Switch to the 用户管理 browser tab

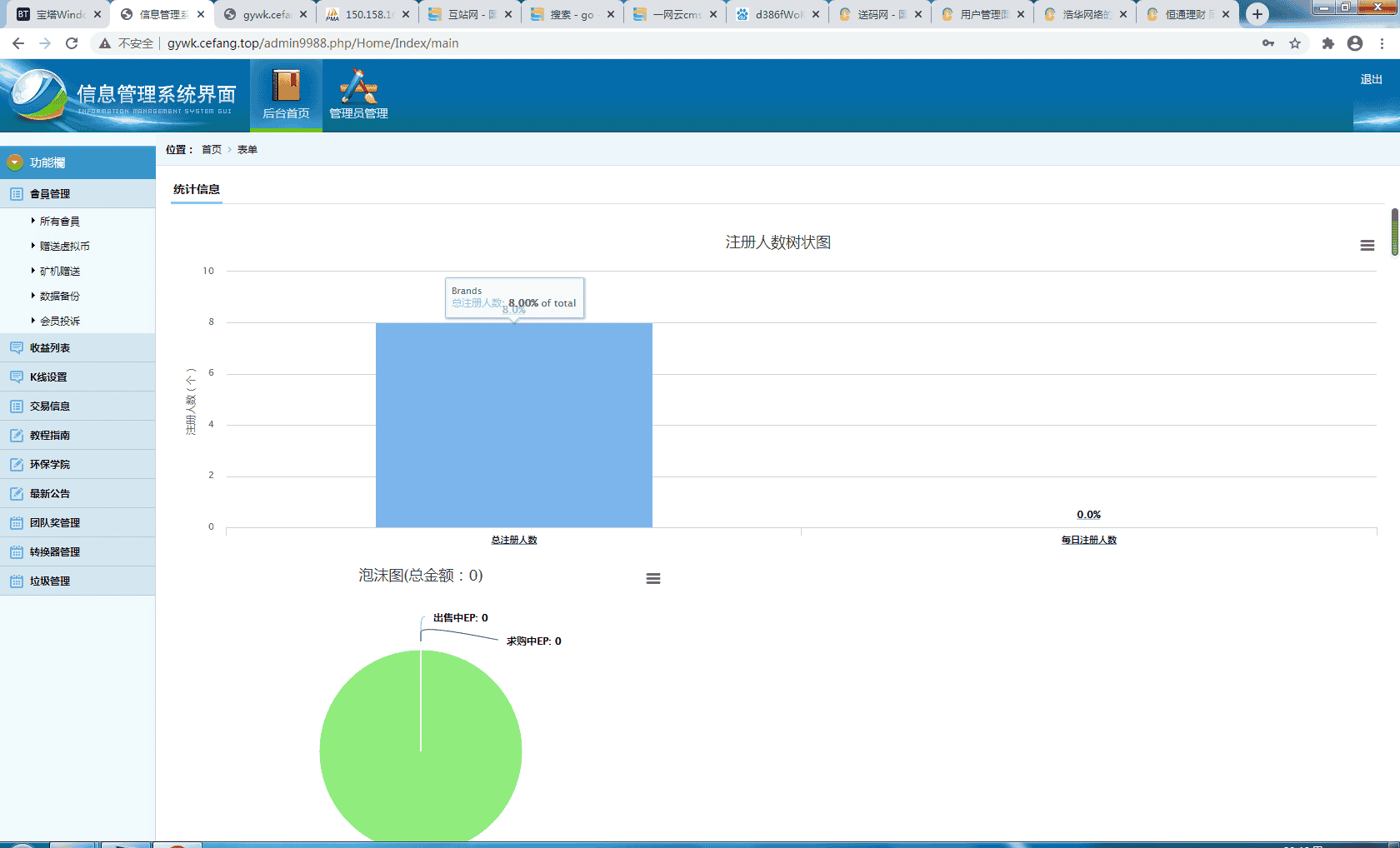[982, 14]
